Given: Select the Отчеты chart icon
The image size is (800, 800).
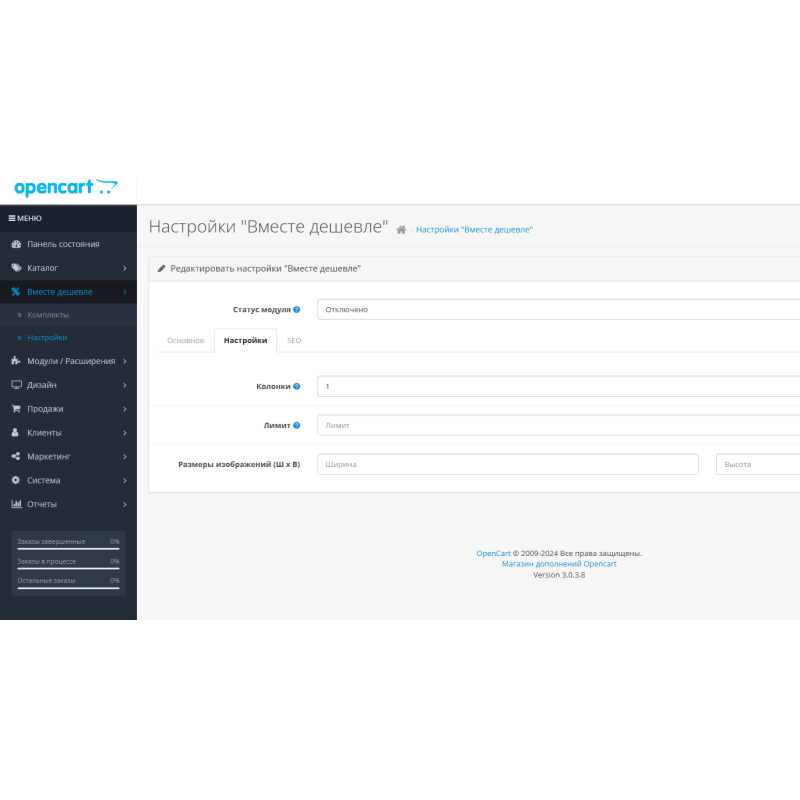Looking at the screenshot, I should (x=15, y=503).
